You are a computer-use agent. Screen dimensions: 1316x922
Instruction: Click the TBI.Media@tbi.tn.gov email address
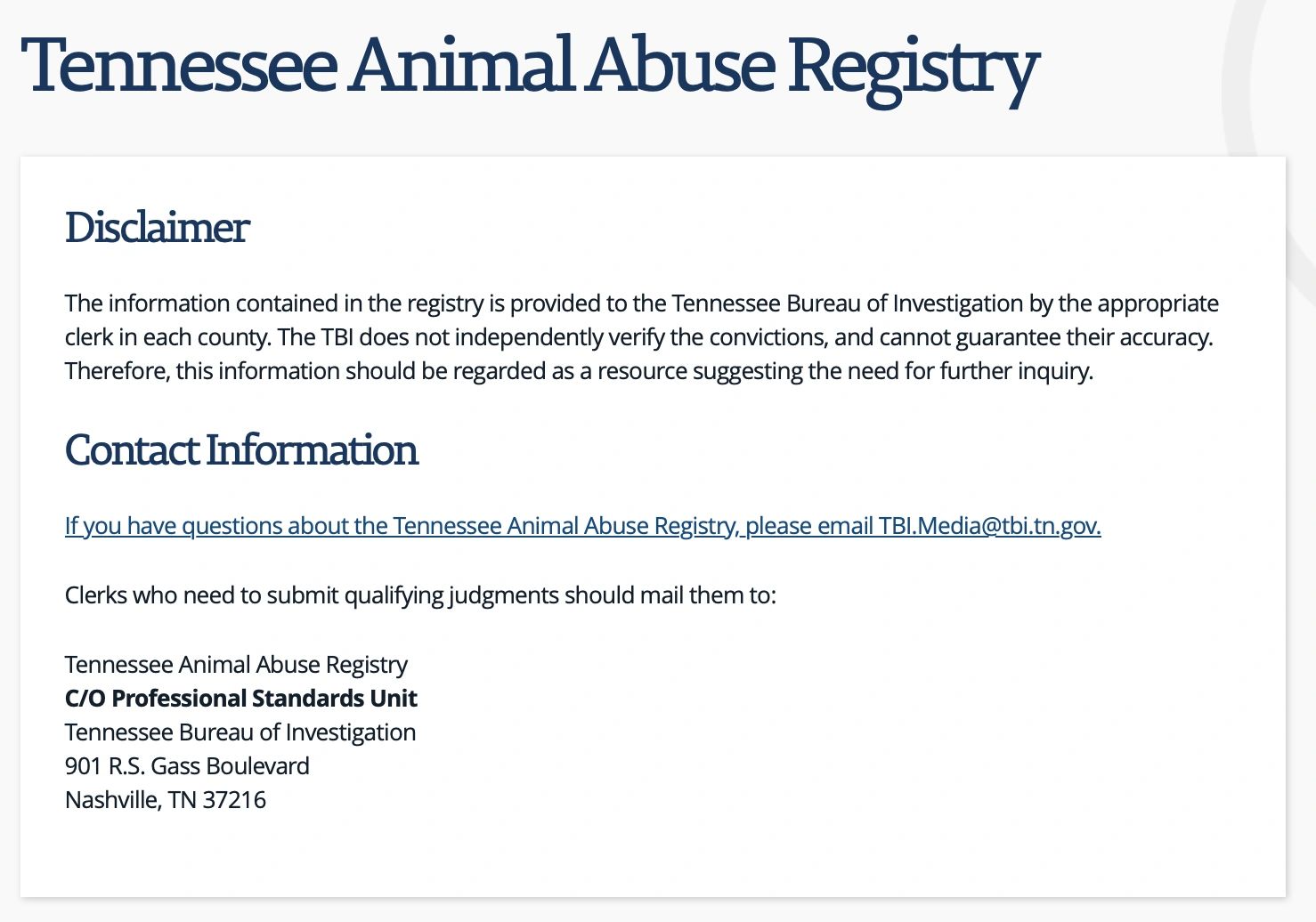[x=988, y=526]
